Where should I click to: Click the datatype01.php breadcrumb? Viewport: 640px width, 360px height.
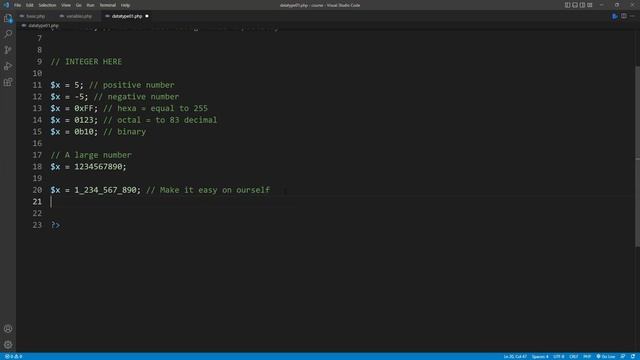click(x=43, y=25)
